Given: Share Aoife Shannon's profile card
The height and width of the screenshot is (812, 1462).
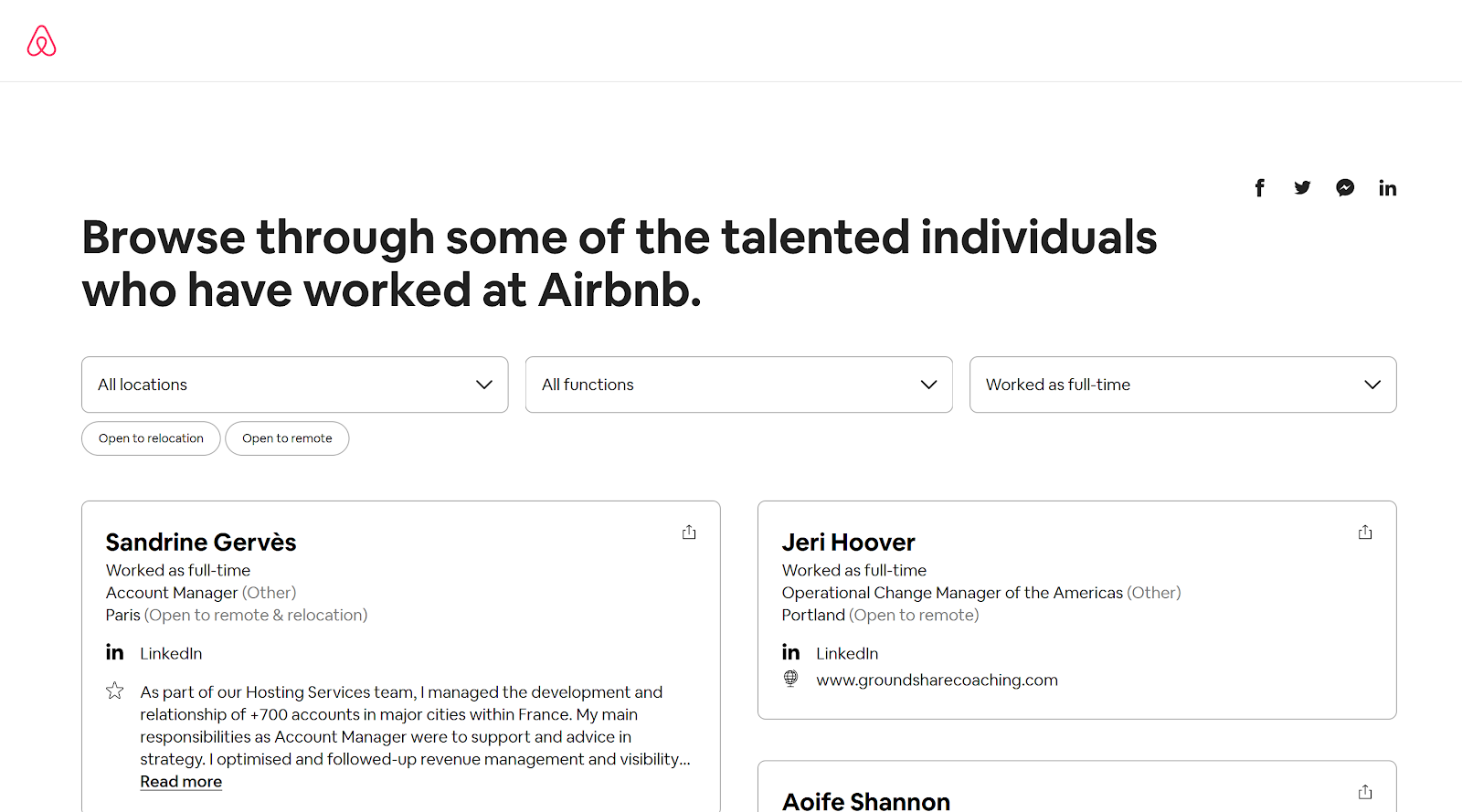Looking at the screenshot, I should coord(1365,792).
